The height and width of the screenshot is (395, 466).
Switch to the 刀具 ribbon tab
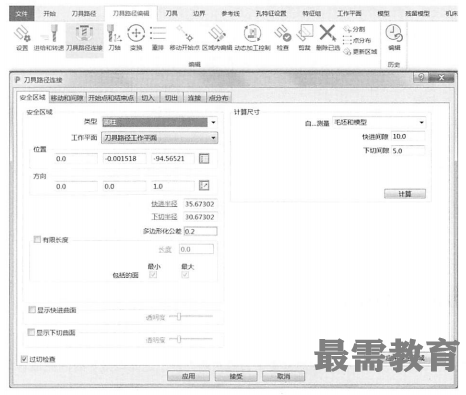(x=172, y=13)
